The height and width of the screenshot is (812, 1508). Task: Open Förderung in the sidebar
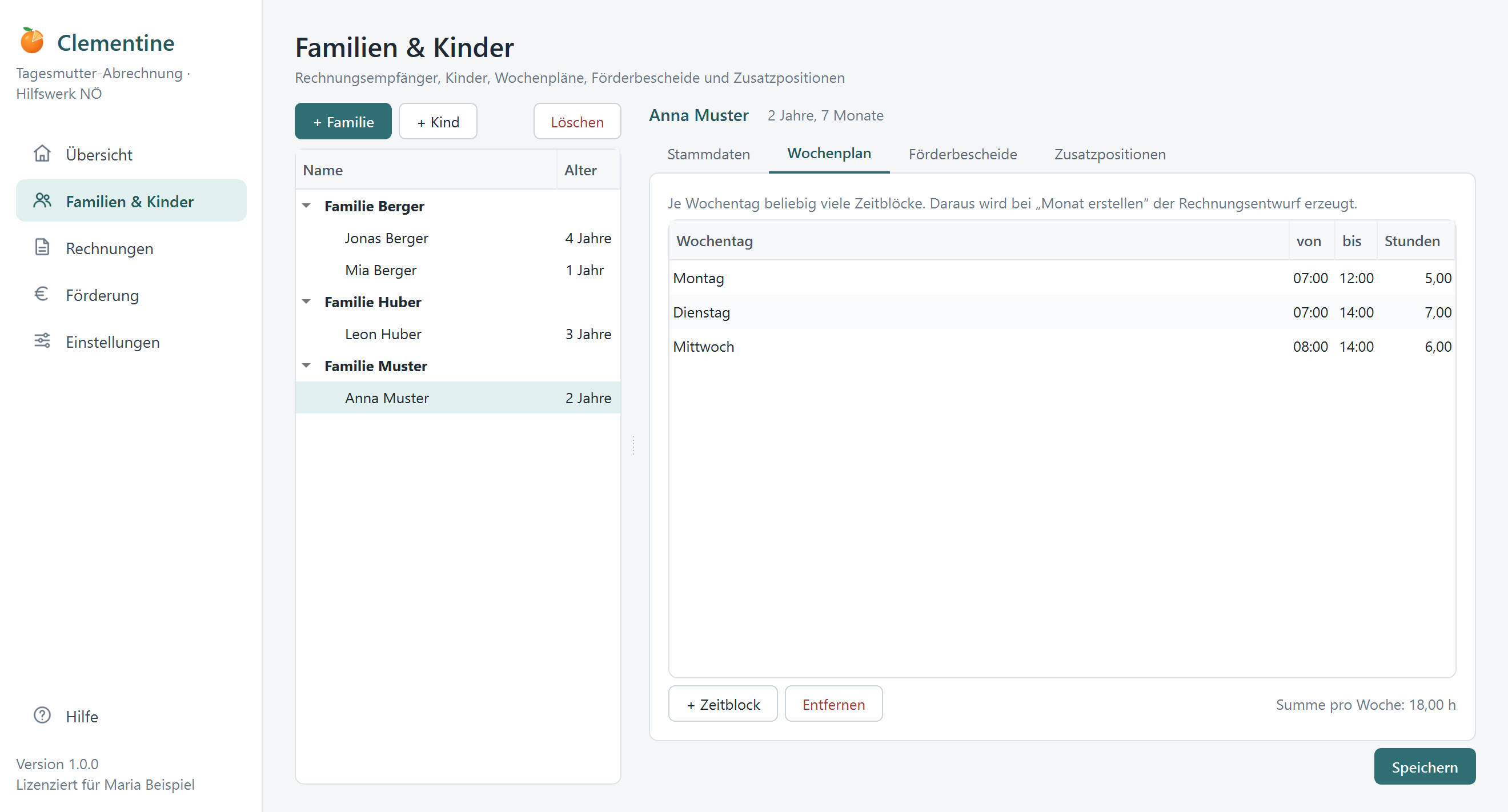coord(131,295)
